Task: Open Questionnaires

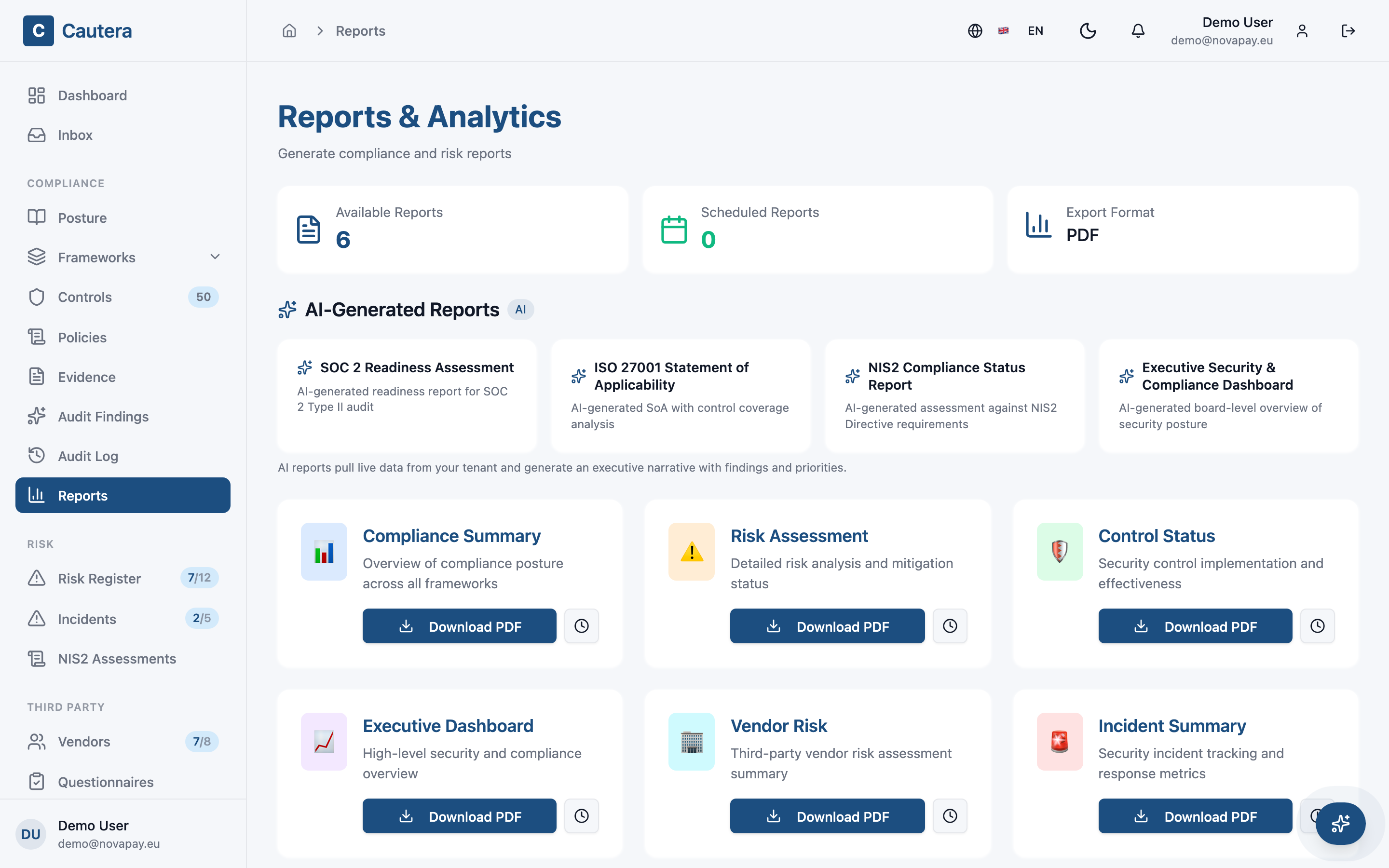Action: (x=123, y=781)
